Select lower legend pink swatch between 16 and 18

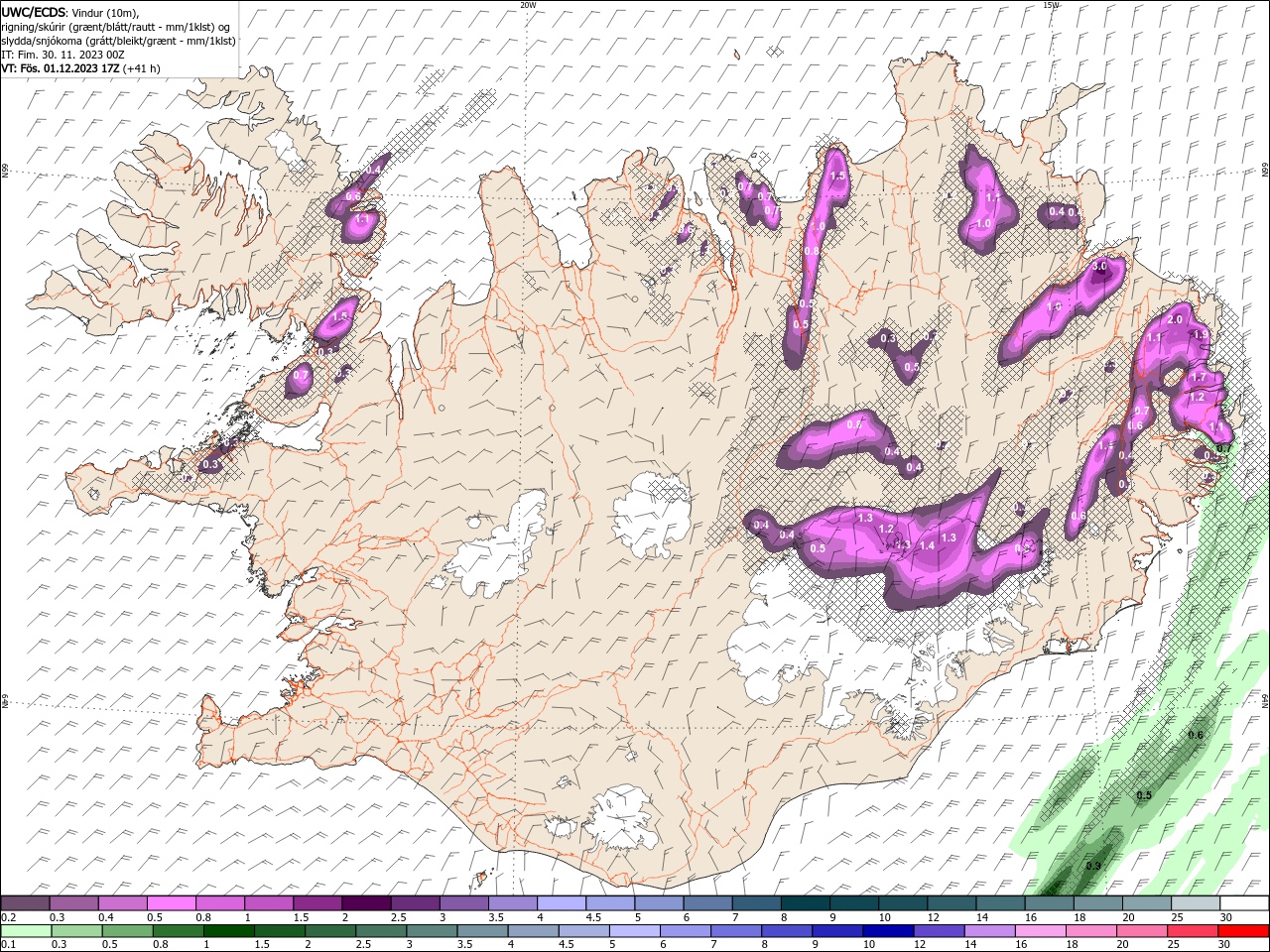click(1042, 931)
